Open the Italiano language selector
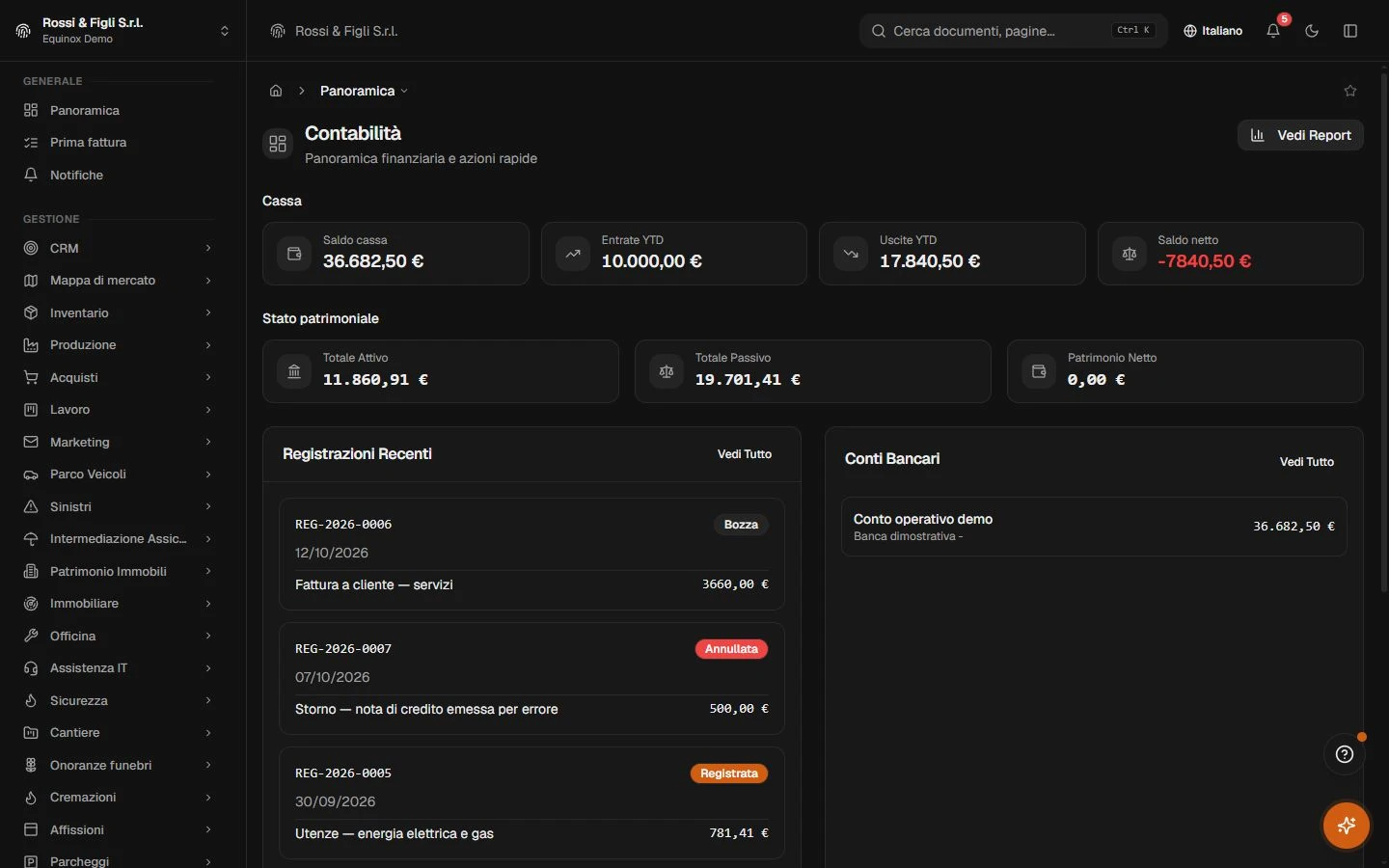 coord(1213,31)
